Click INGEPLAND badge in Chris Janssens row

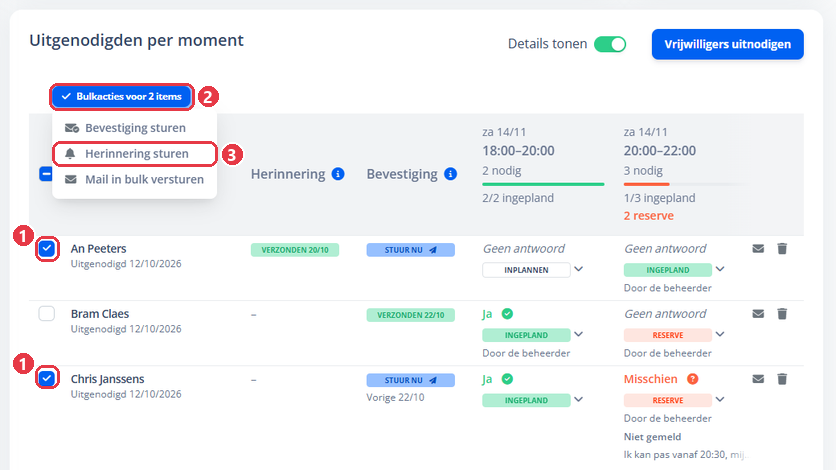526,400
